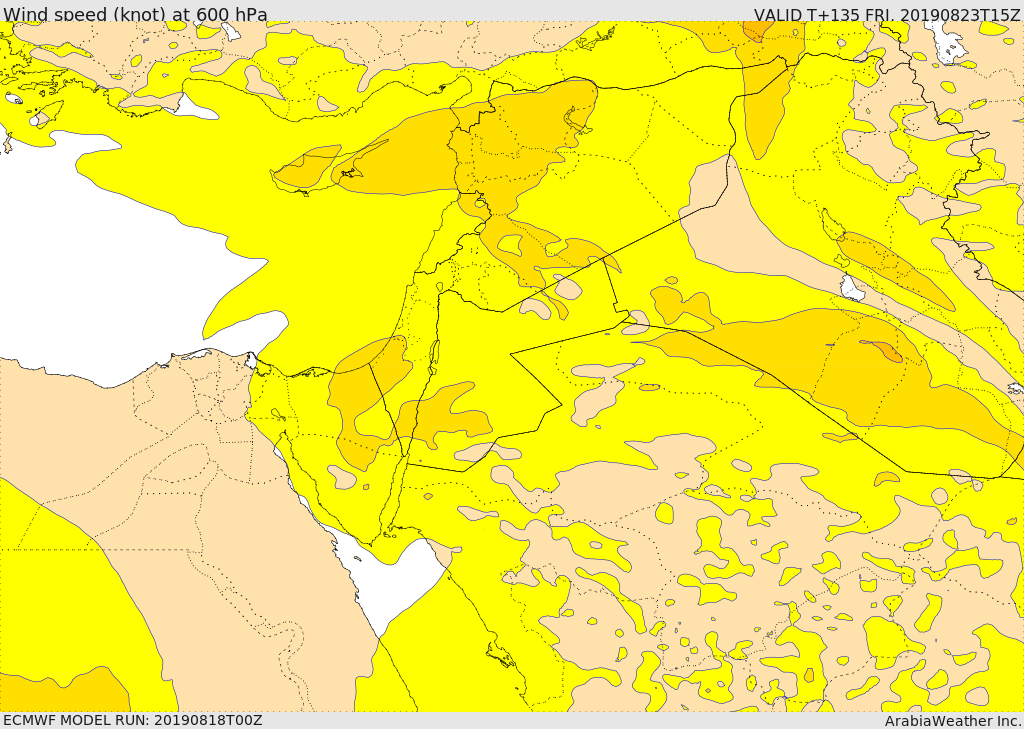Click the ECMWF MODEL RUN label
The width and height of the screenshot is (1024, 729).
[133, 720]
